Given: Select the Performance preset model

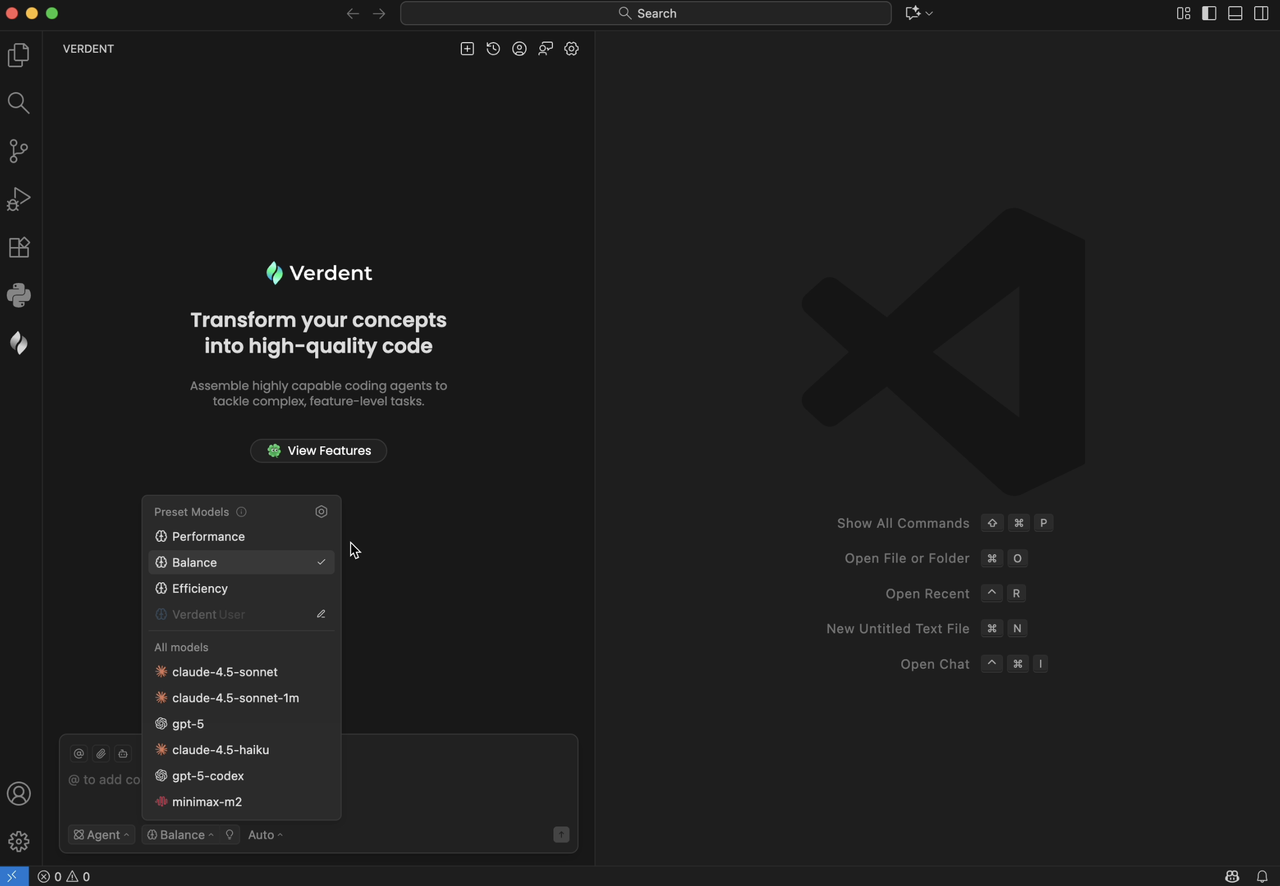Looking at the screenshot, I should tap(208, 537).
